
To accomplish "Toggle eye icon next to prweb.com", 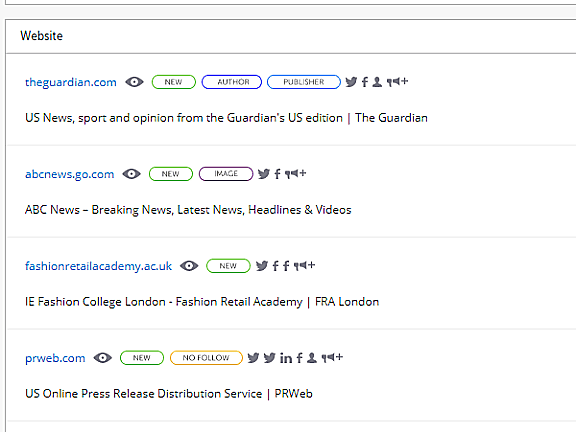I will coord(102,357).
